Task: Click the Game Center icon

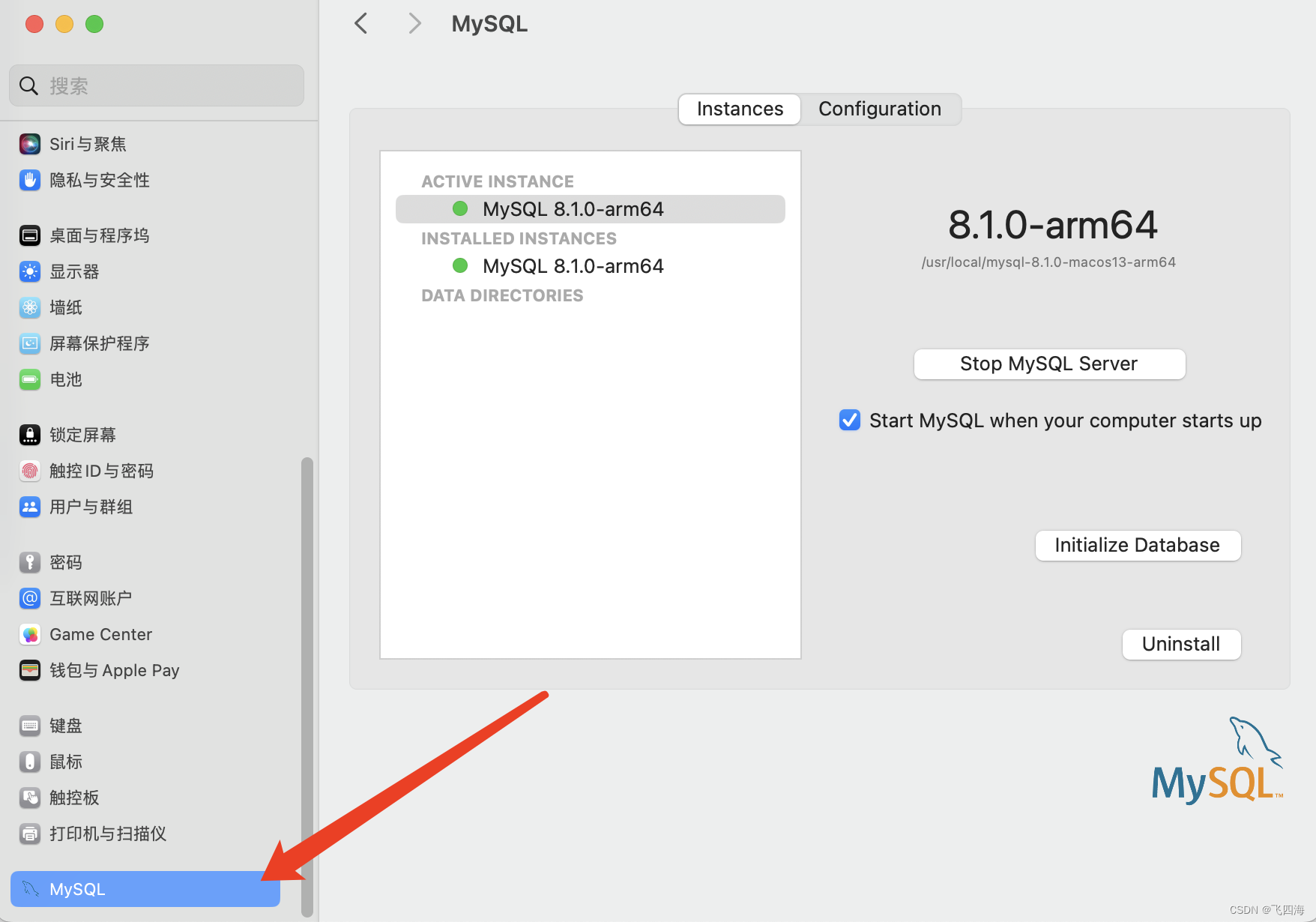Action: coord(30,634)
